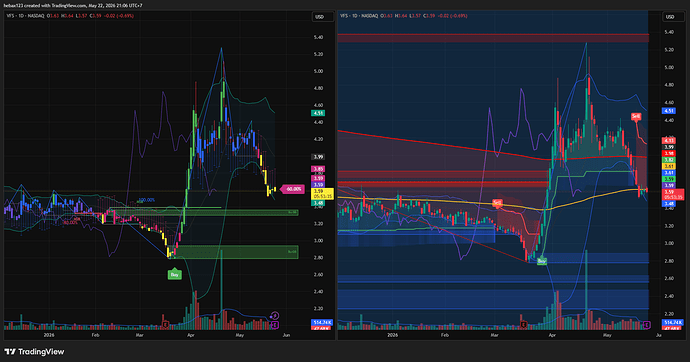Click the upper Sell signal label near May
Image resolution: width=690 pixels, height=362 pixels.
(636, 117)
